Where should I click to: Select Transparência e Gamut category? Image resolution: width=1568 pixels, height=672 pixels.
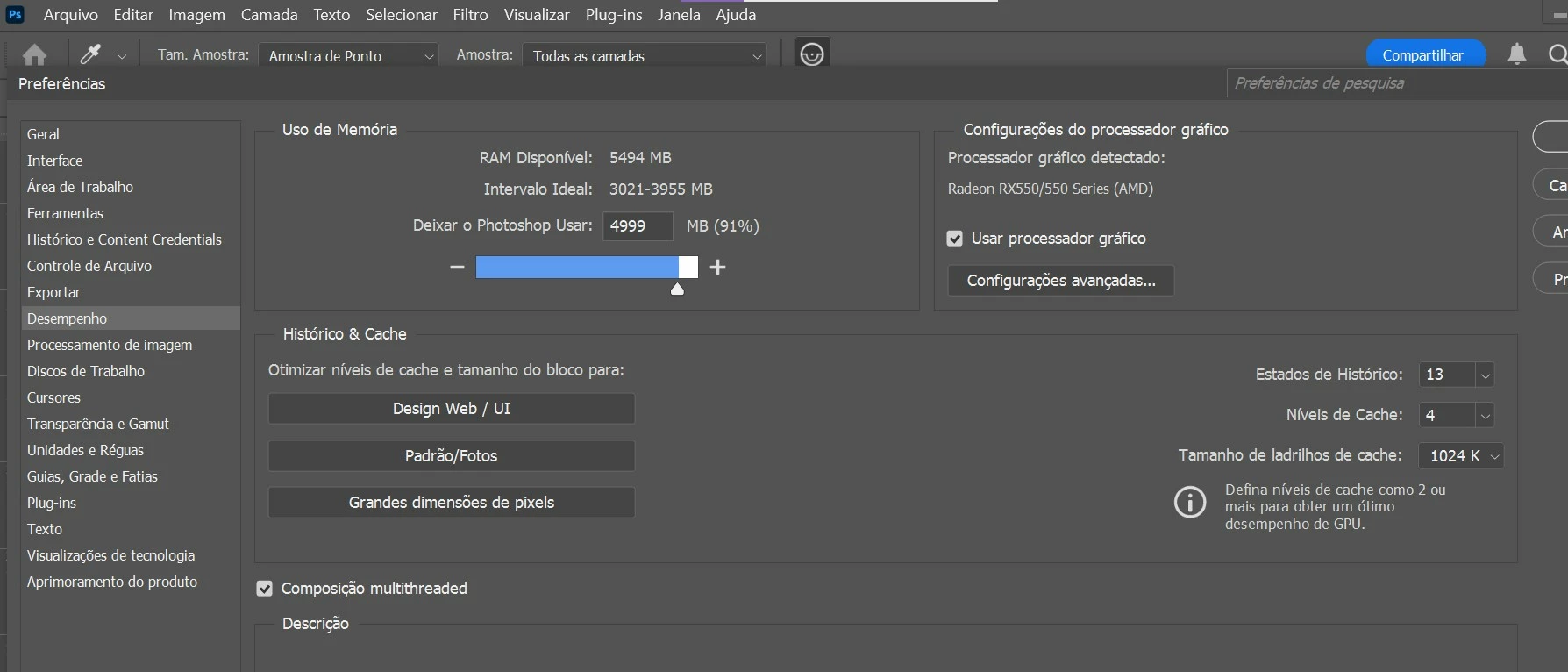tap(131, 424)
